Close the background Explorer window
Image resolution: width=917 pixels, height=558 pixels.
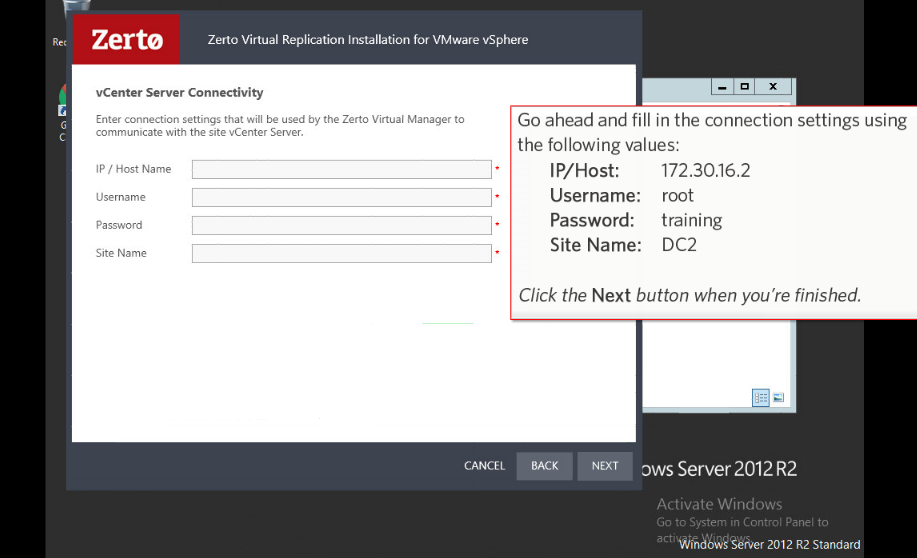[772, 88]
